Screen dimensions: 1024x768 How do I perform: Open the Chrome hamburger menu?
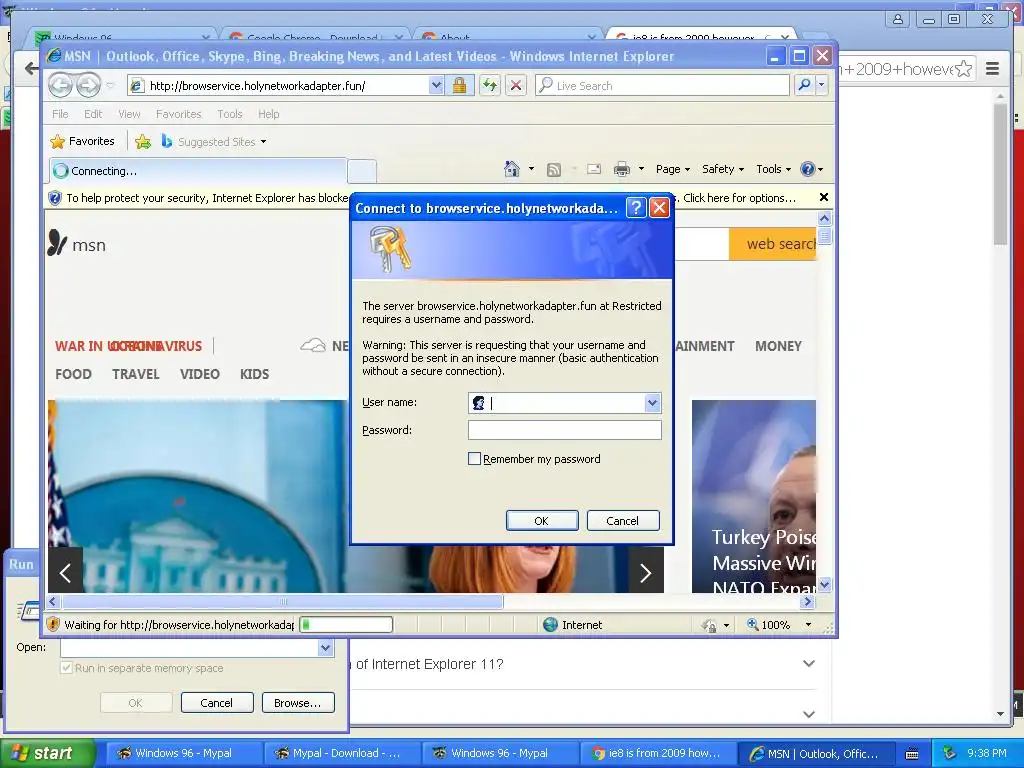[x=993, y=69]
